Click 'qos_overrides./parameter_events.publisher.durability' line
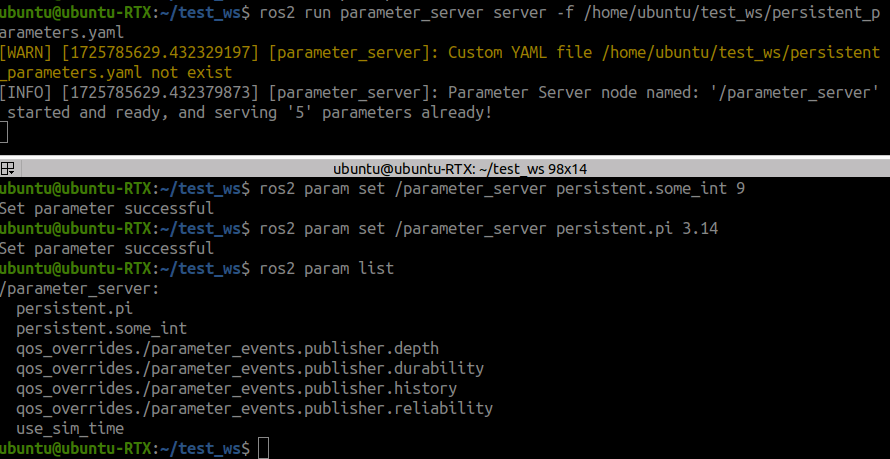 coord(250,368)
